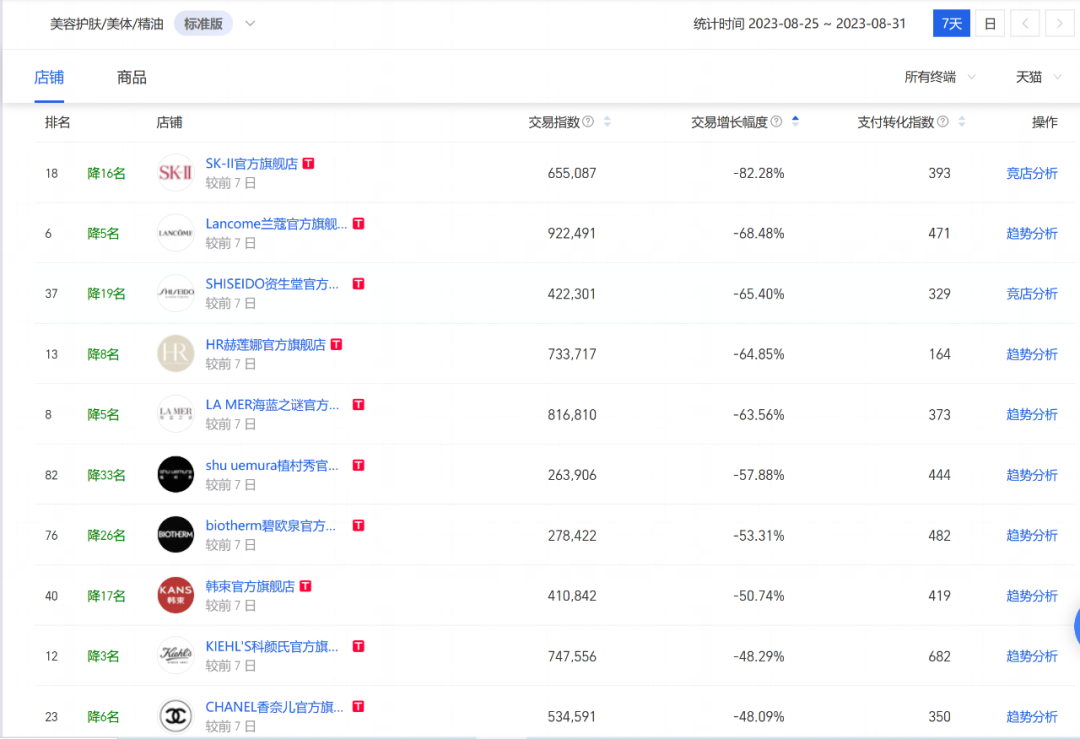Click the help icon beside 交易指数

coord(588,122)
